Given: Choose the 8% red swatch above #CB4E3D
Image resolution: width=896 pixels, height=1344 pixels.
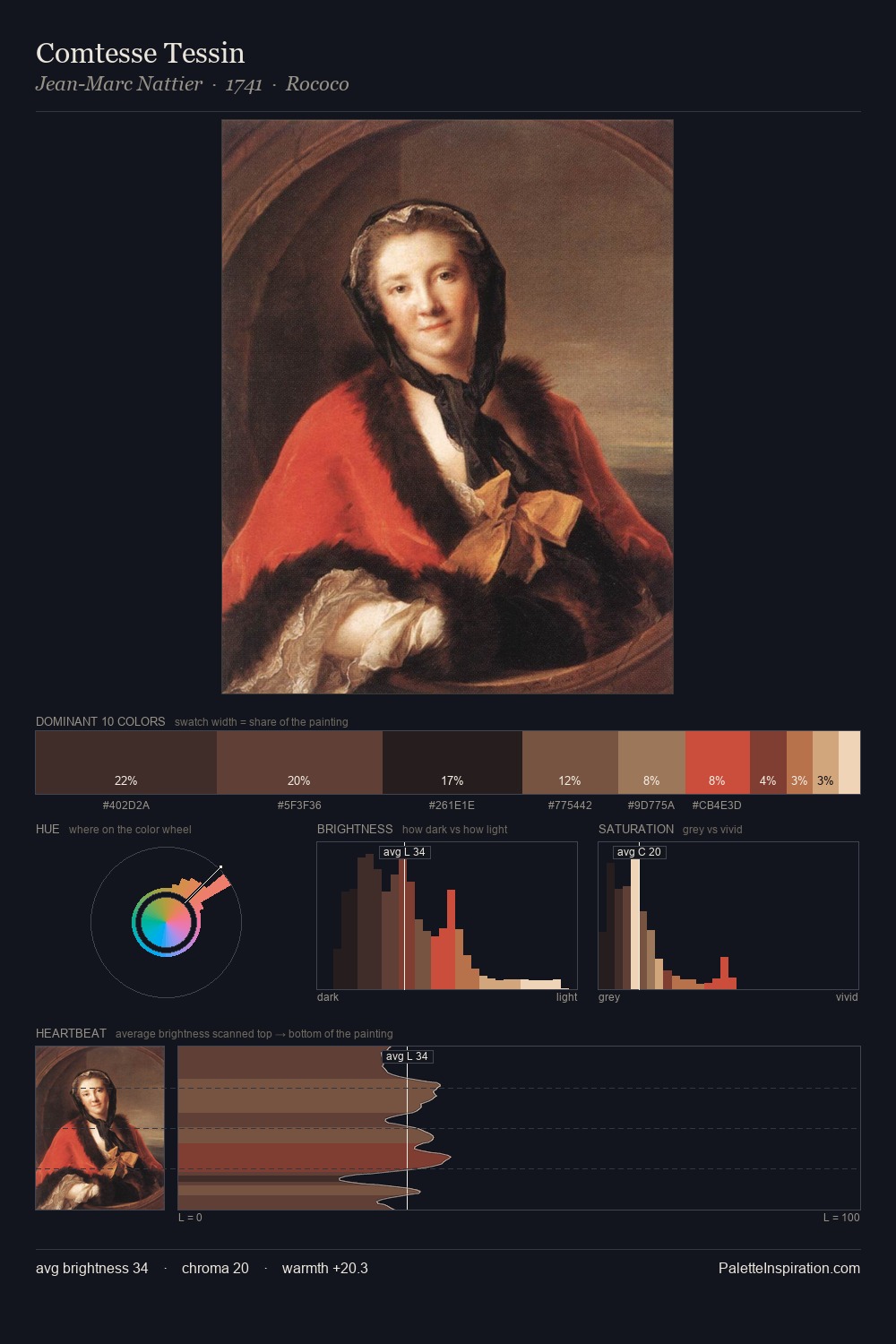Looking at the screenshot, I should 717,762.
